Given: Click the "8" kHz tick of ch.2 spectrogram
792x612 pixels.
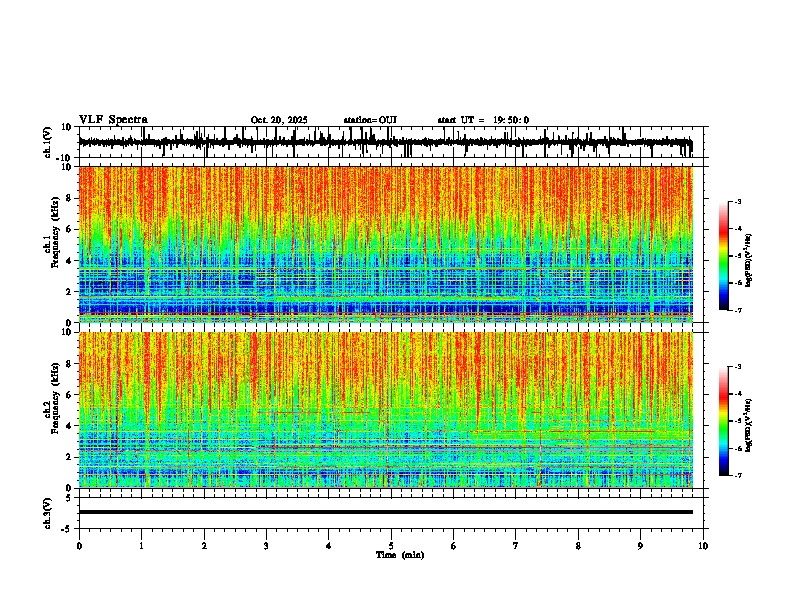Looking at the screenshot, I should tap(70, 364).
